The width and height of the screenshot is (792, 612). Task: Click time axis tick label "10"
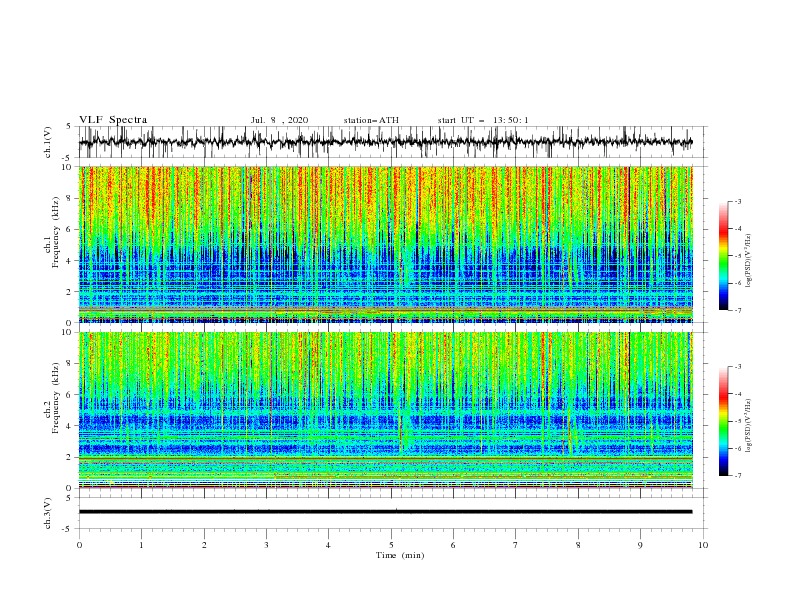click(x=703, y=545)
